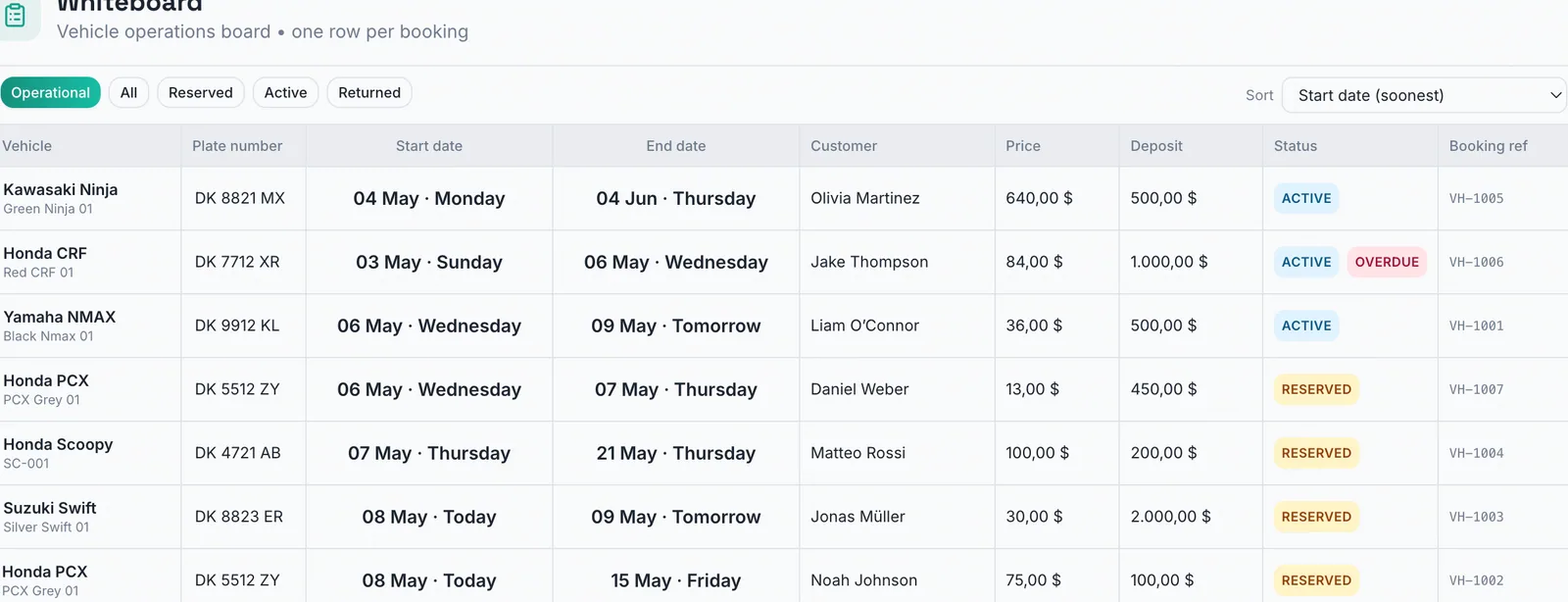This screenshot has width=1568, height=602.
Task: Click ACTIVE badge for Kawasaki Ninja
Action: (1306, 198)
